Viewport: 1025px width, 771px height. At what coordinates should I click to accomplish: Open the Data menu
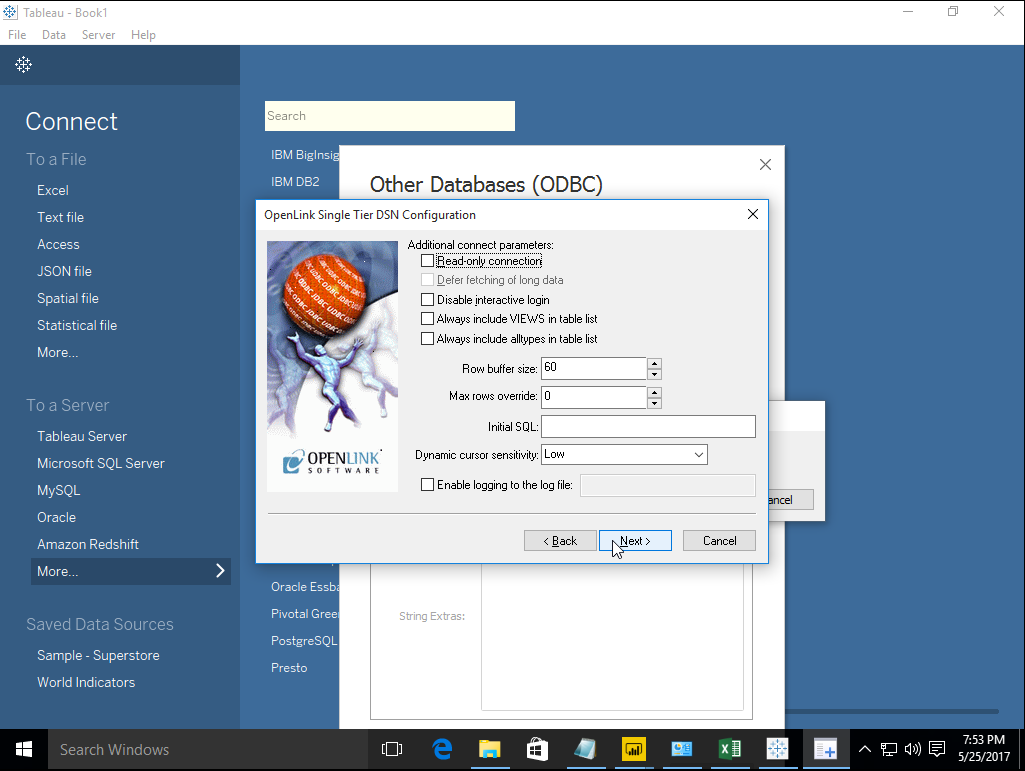[54, 35]
